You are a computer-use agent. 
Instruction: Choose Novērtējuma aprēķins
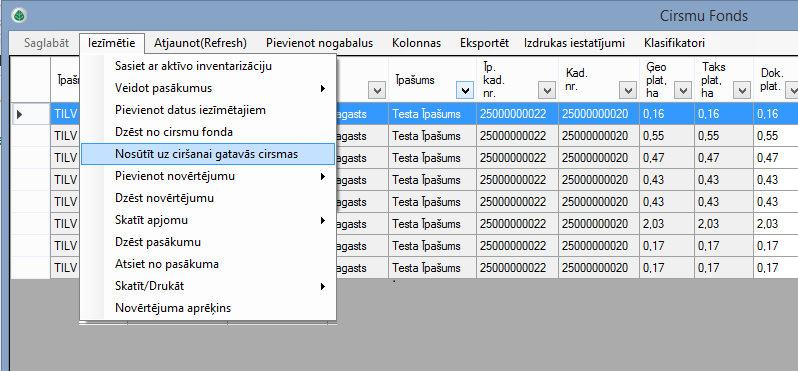click(x=208, y=308)
